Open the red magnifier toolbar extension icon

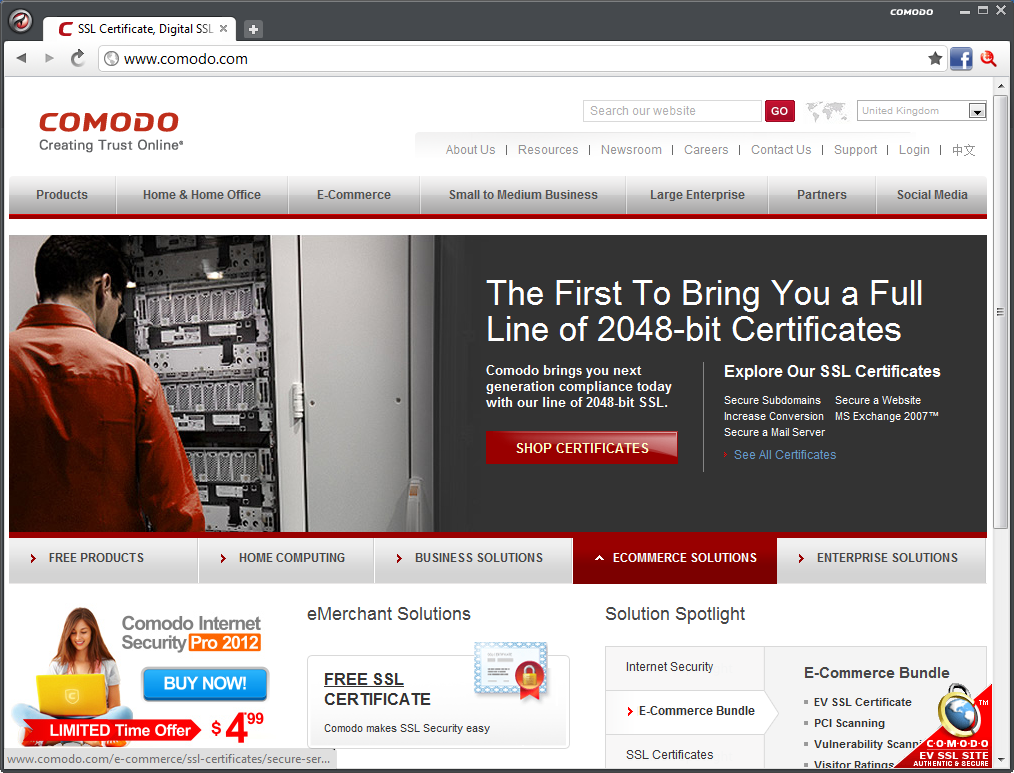pos(988,59)
